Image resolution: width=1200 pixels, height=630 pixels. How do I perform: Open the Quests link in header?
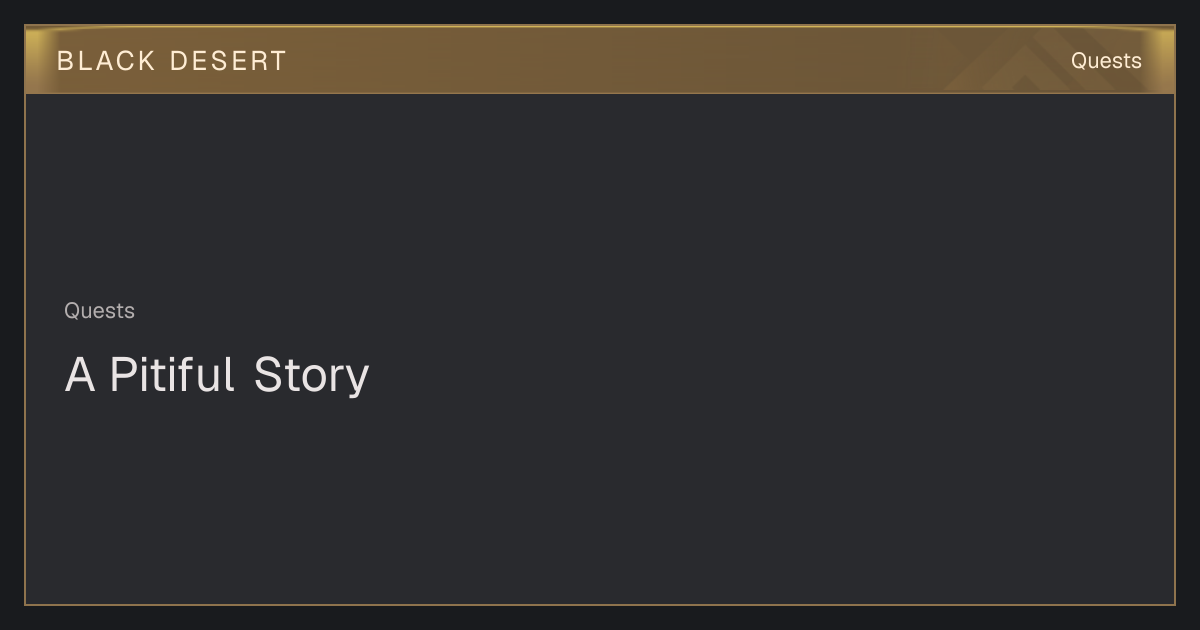(1106, 61)
